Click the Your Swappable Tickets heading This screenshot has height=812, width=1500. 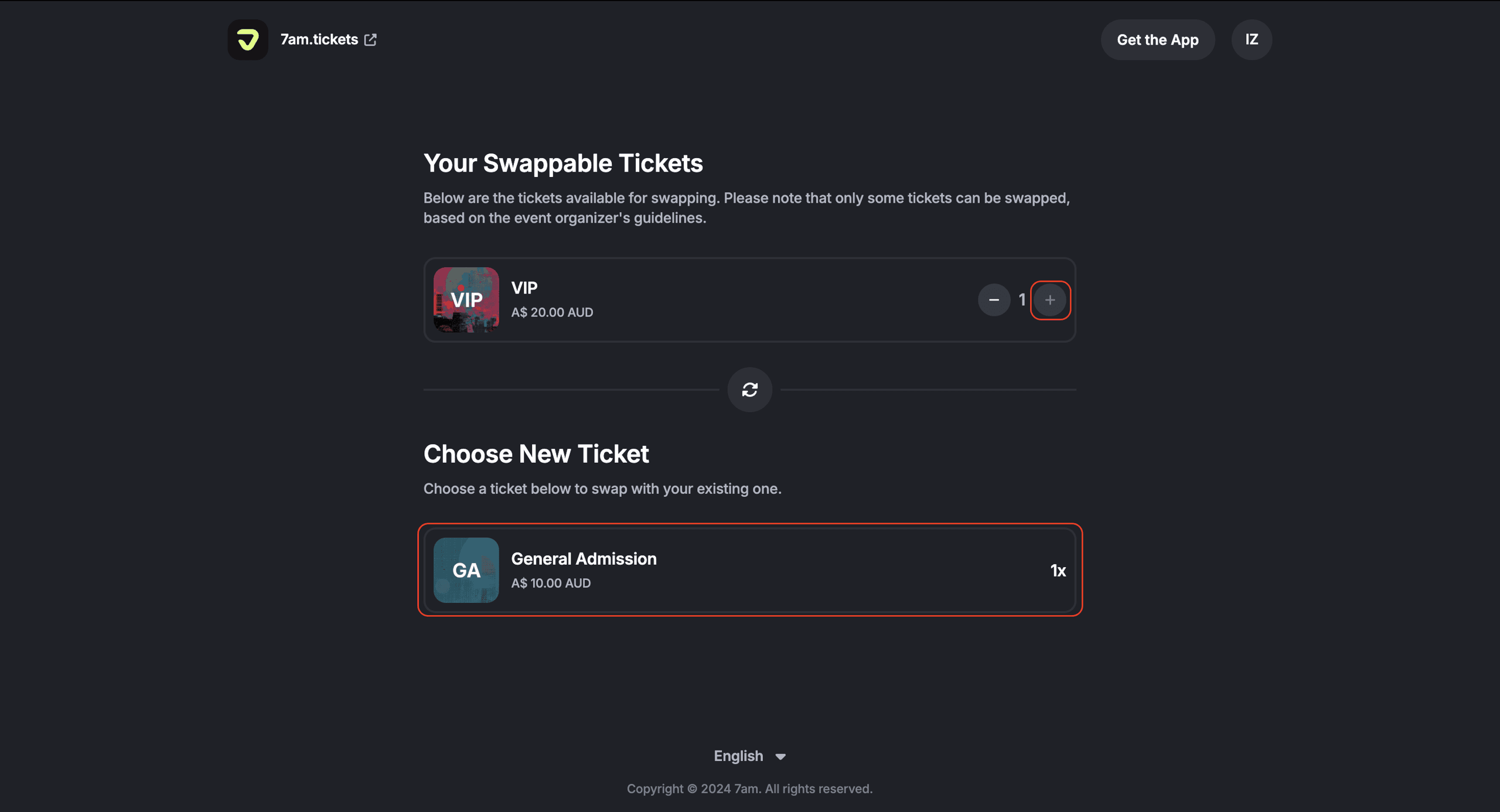[562, 163]
